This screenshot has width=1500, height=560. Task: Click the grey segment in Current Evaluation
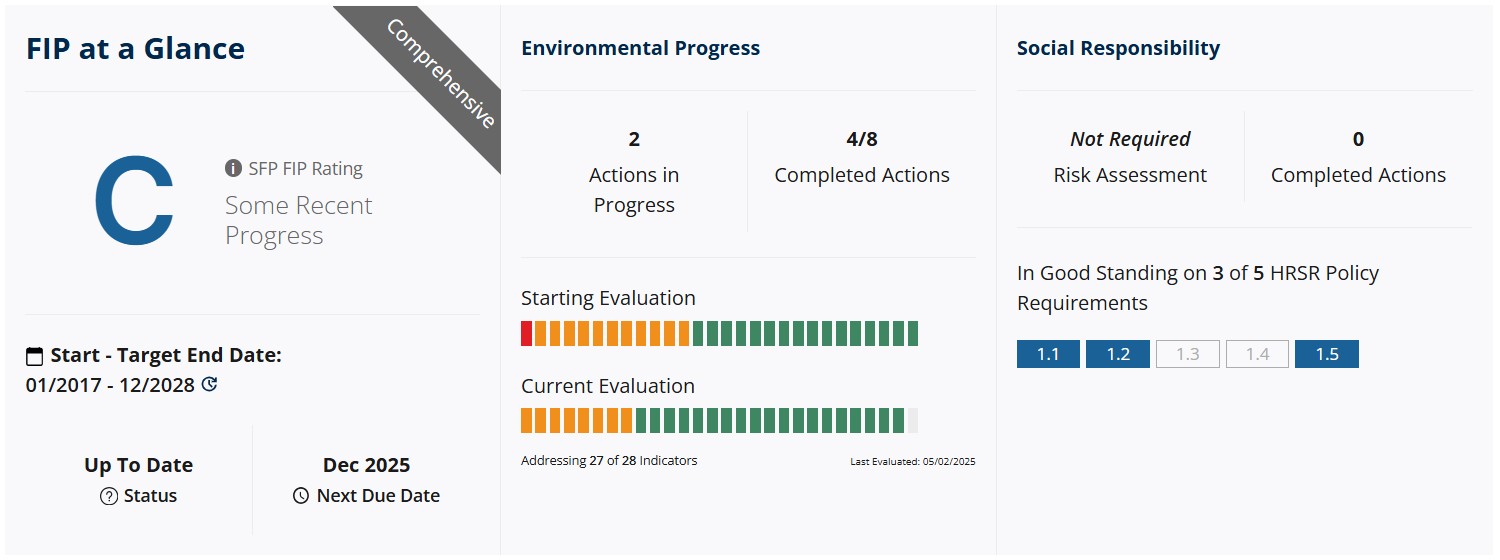(912, 421)
